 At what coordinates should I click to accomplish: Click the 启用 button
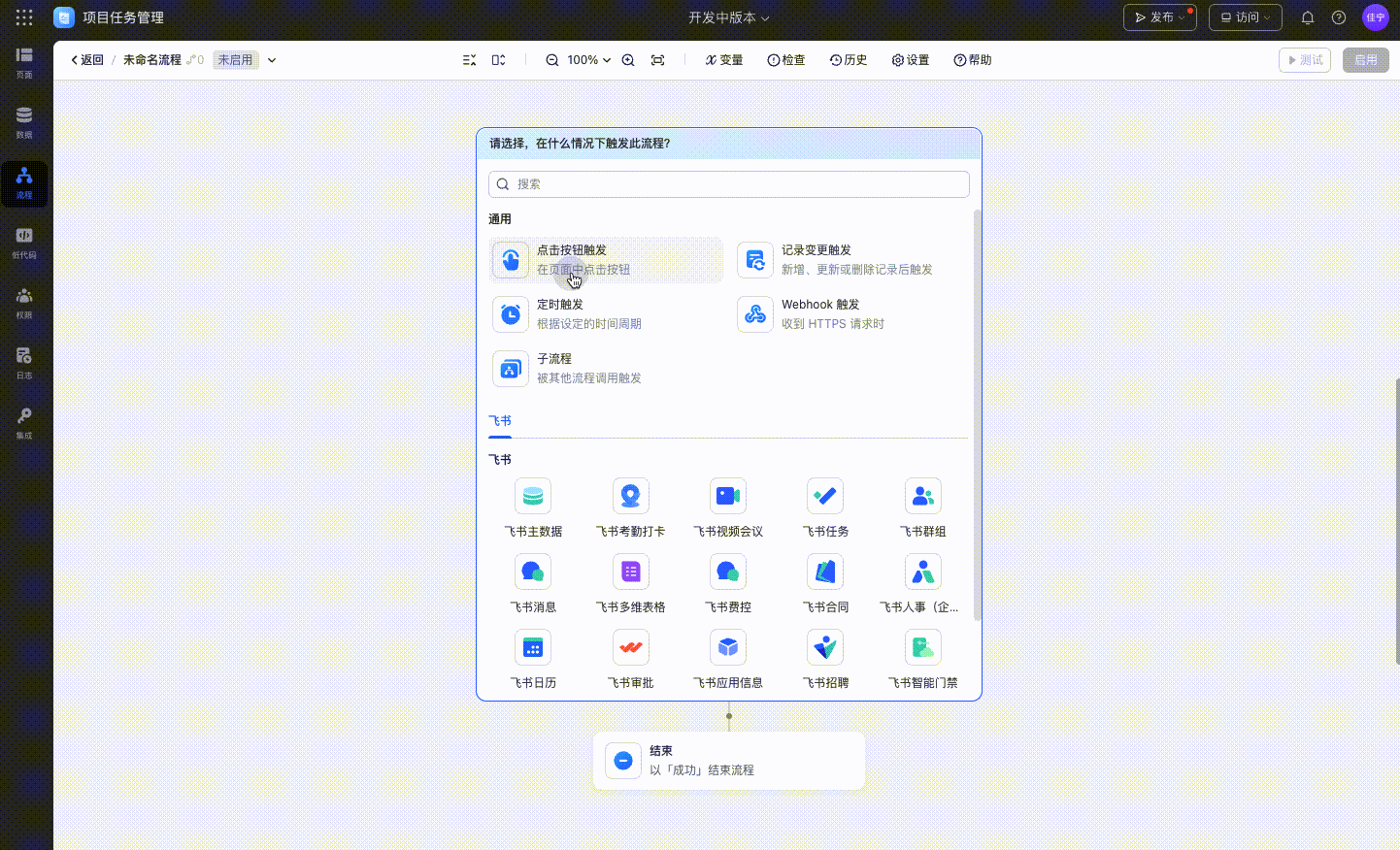[x=1366, y=60]
